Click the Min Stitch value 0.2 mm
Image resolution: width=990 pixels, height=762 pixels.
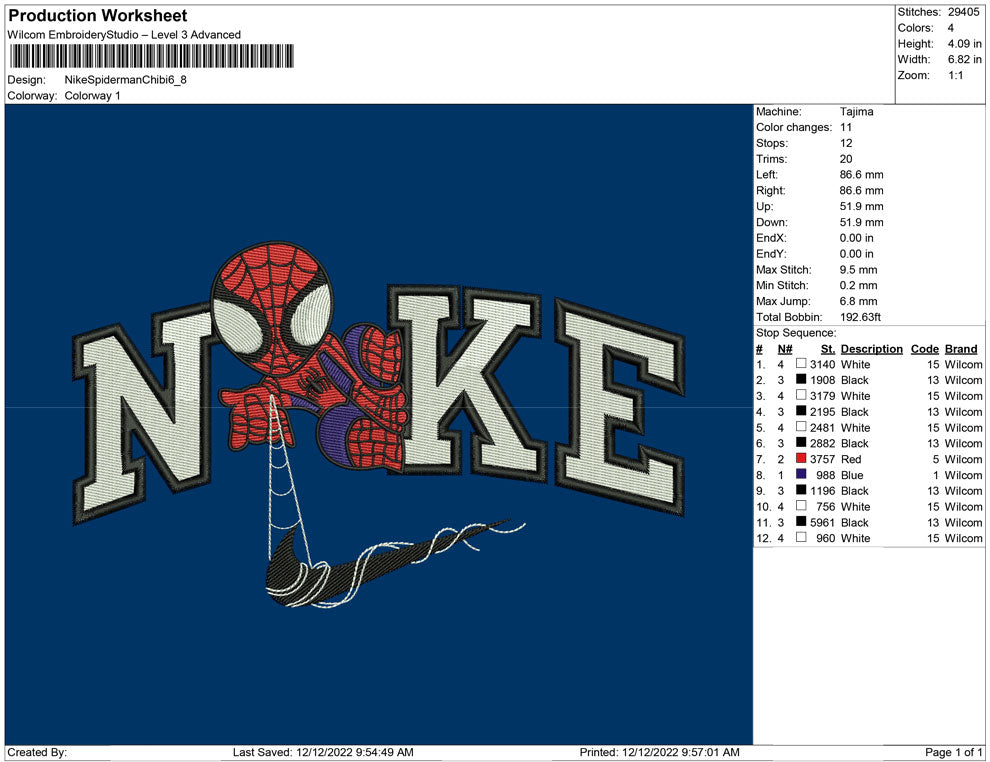pyautogui.click(x=858, y=285)
